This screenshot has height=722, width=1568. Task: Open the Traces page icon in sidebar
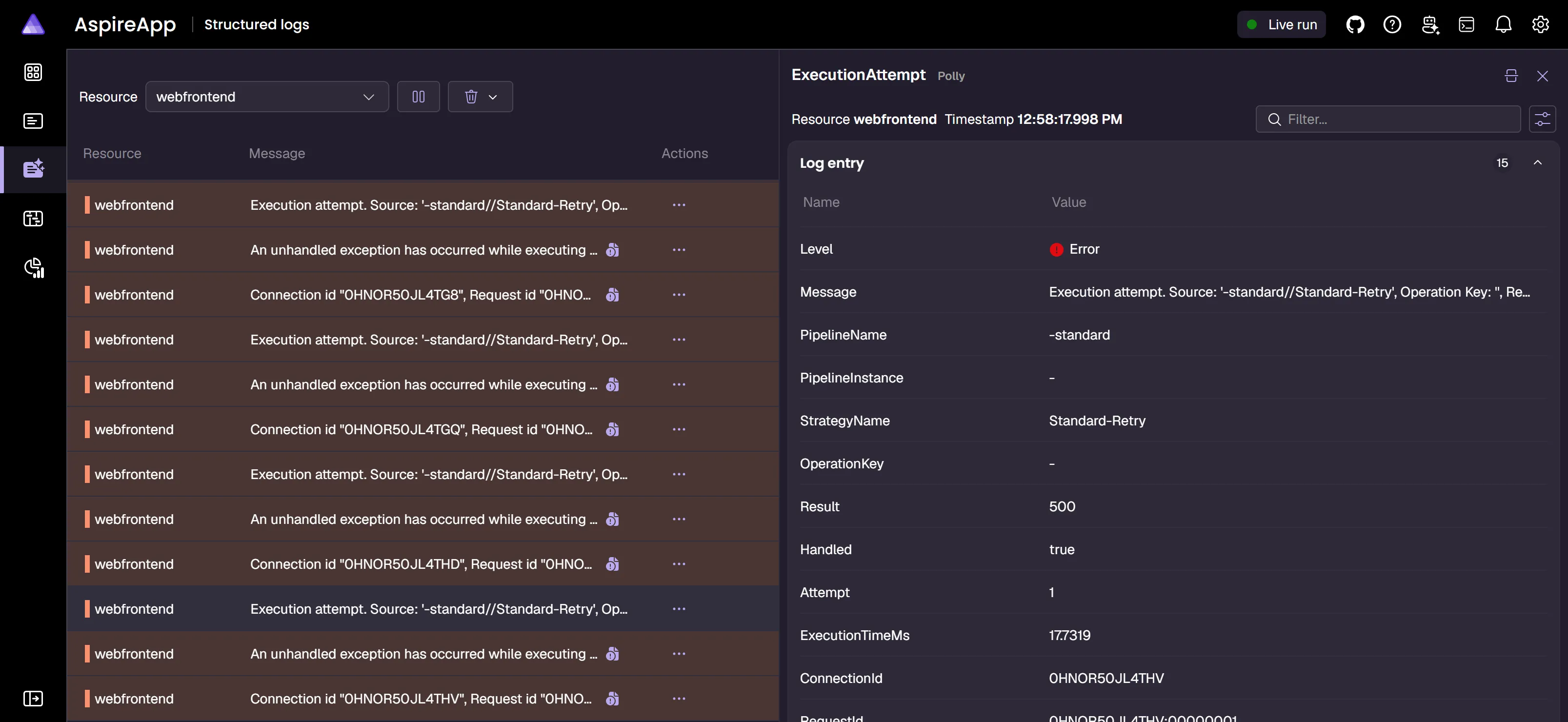pyautogui.click(x=33, y=219)
